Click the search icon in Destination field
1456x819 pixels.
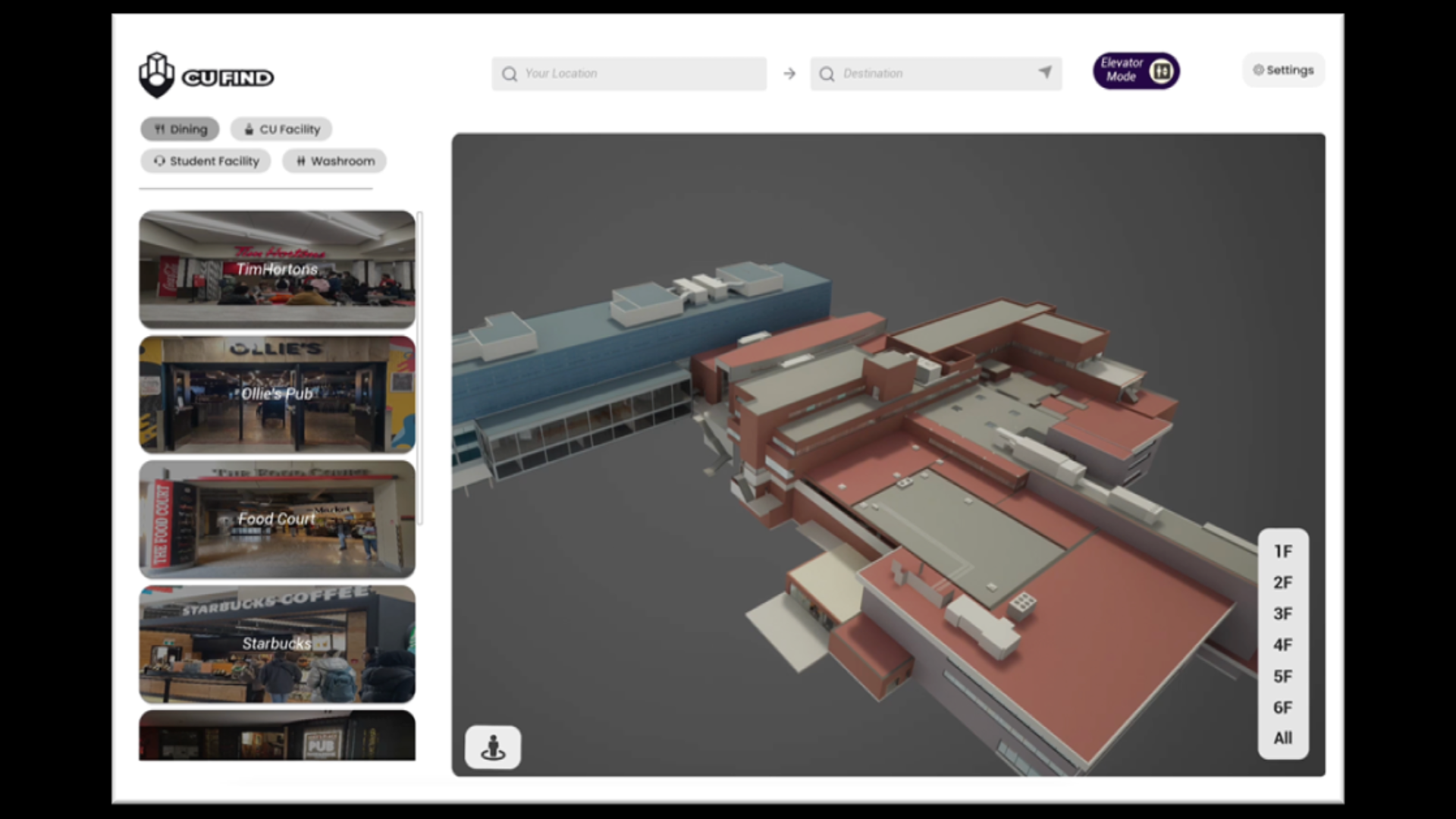827,74
